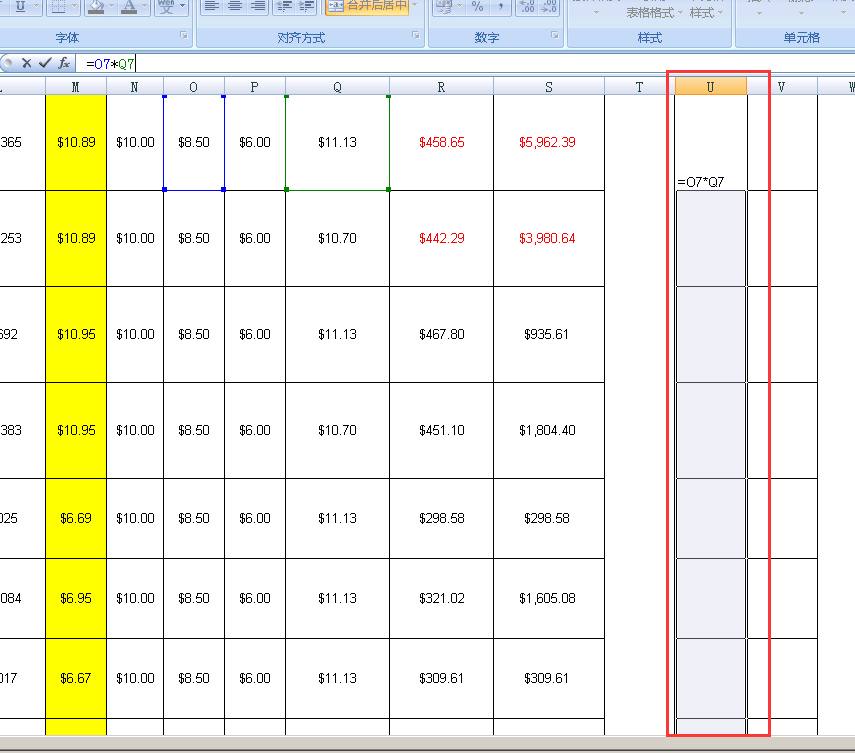Image resolution: width=855 pixels, height=753 pixels.
Task: Click the fill color bucket swatch
Action: click(x=96, y=6)
